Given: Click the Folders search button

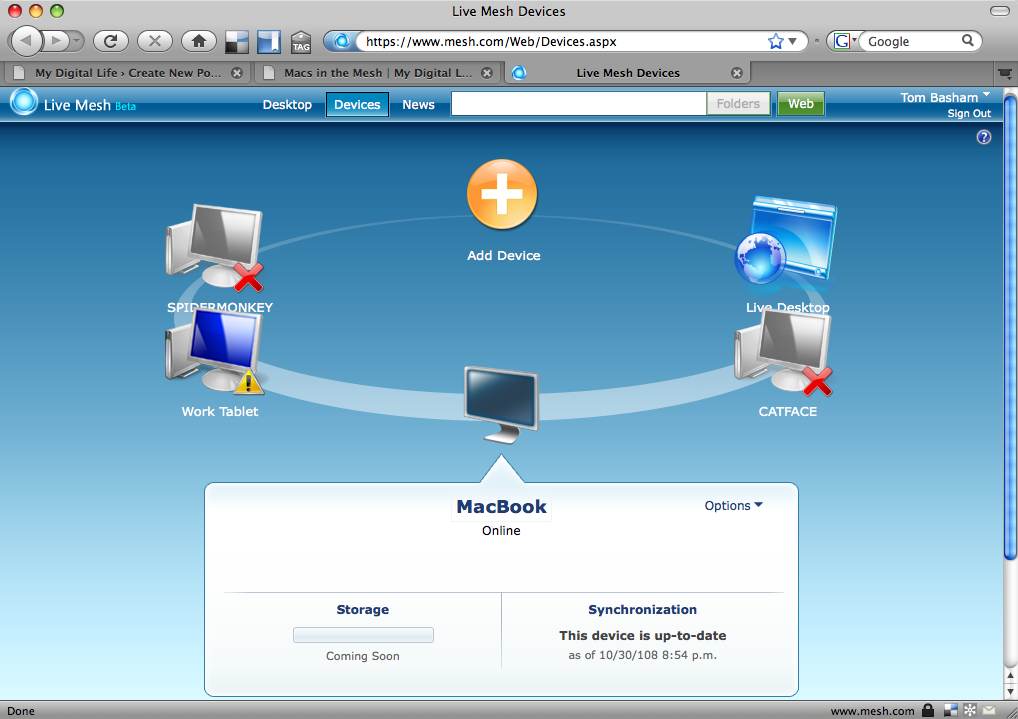Looking at the screenshot, I should coord(738,103).
